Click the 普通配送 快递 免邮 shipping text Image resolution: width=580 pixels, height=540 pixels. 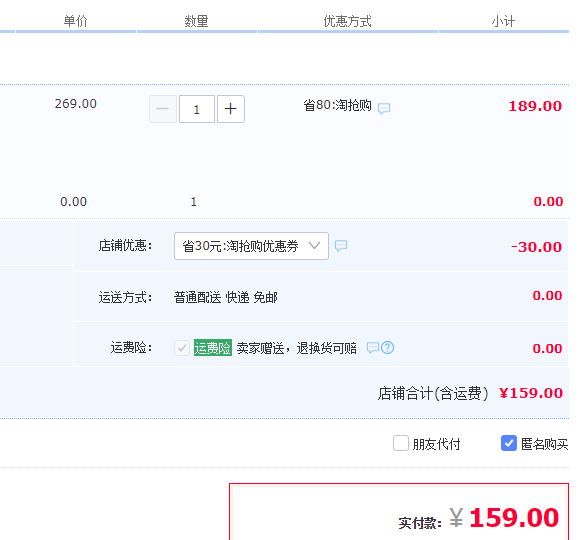(226, 297)
